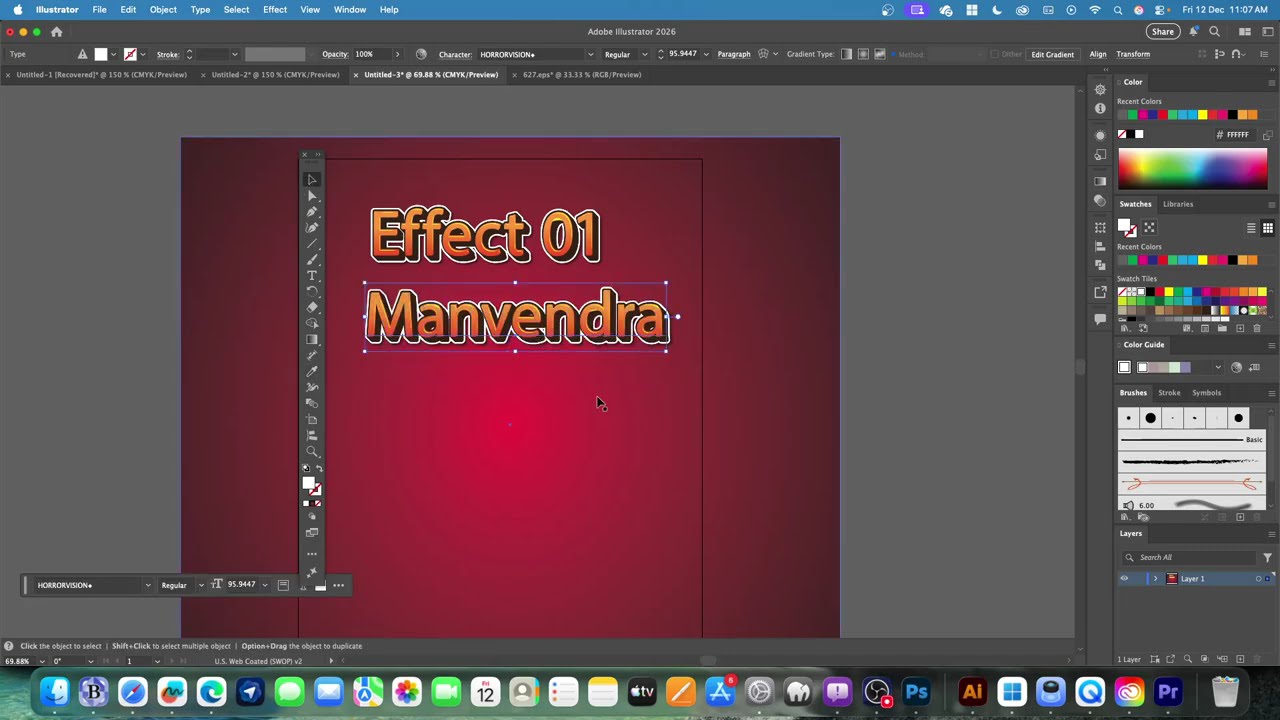Switch swatches to list view

click(1251, 228)
